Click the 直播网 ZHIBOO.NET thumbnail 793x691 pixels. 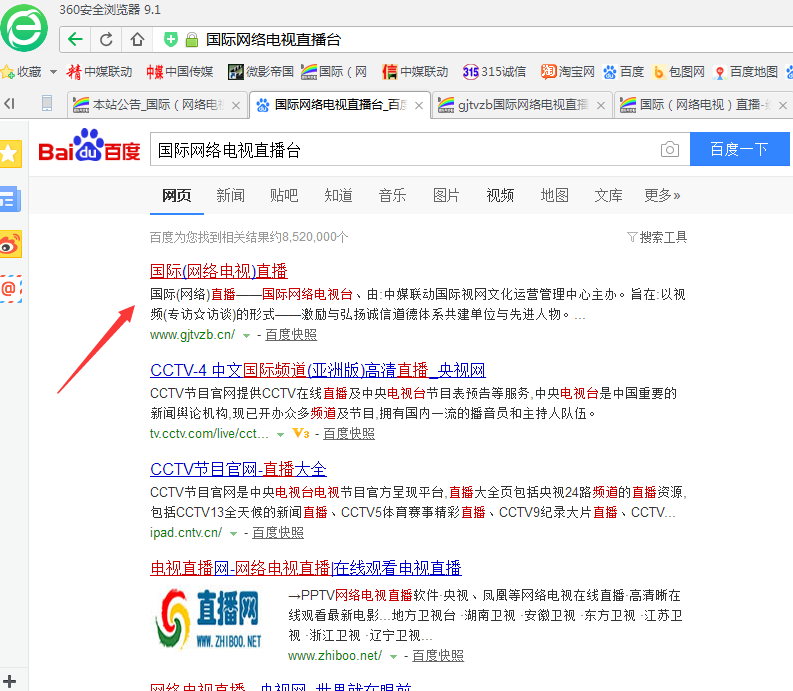[x=208, y=619]
